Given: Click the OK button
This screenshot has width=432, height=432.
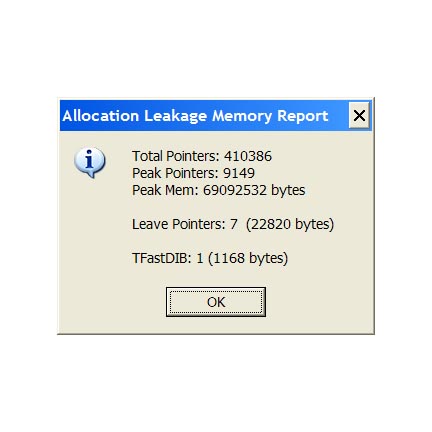Looking at the screenshot, I should (x=216, y=302).
